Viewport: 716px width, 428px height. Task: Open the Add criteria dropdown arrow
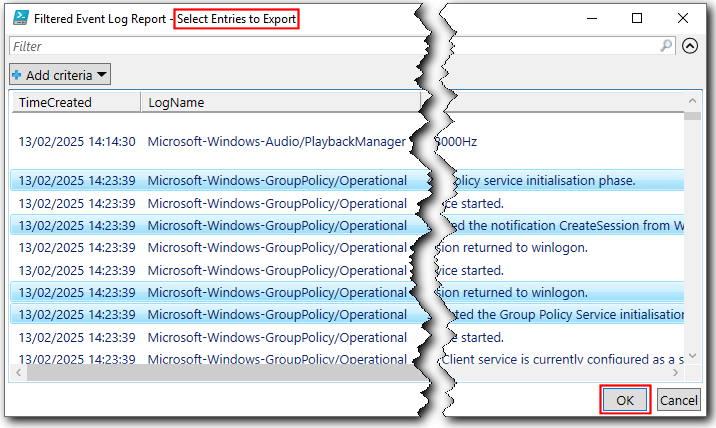[x=101, y=75]
